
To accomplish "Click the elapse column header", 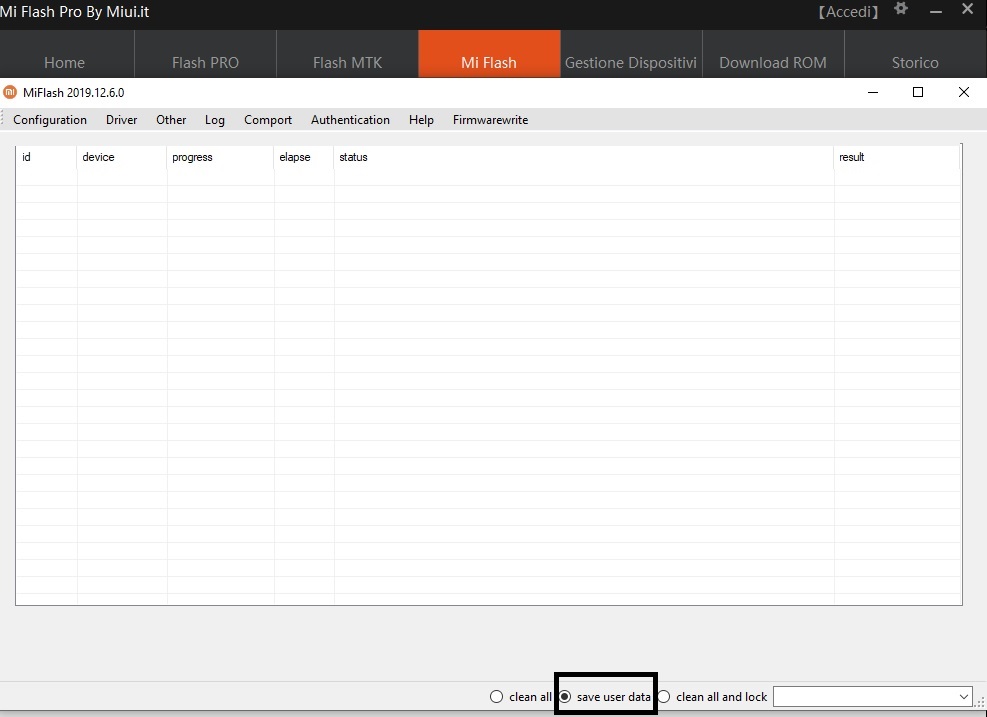I will point(304,157).
